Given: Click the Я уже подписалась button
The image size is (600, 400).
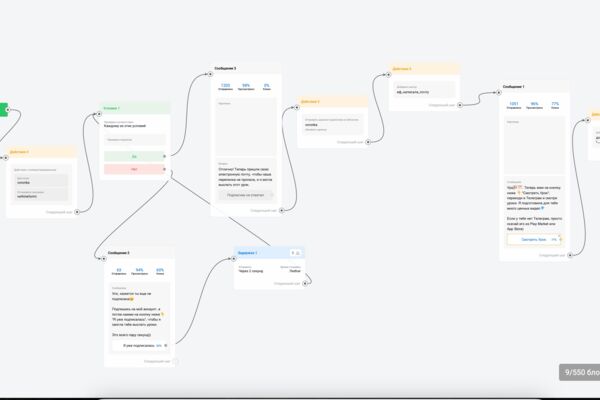Looking at the screenshot, I should click(139, 345).
